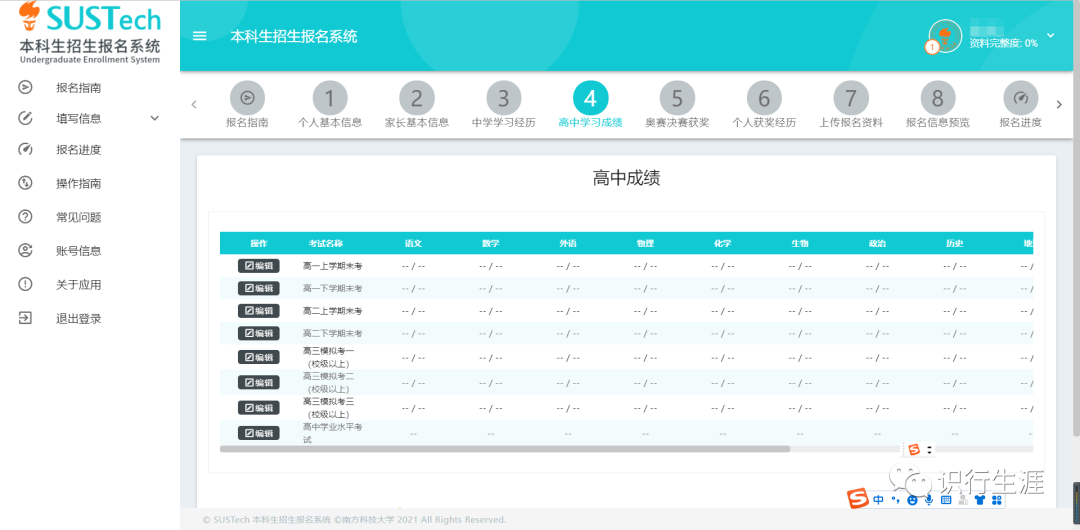Open the account dropdown arrow in header
Viewport: 1080px width, 530px height.
coord(1050,35)
